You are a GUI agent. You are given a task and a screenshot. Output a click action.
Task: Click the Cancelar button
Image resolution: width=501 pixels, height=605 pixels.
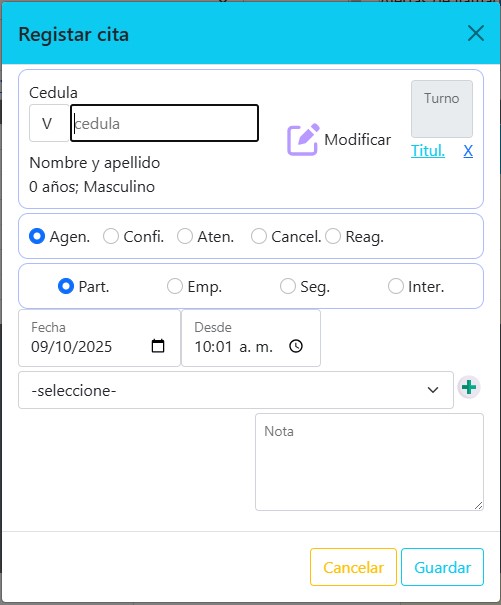coord(353,567)
